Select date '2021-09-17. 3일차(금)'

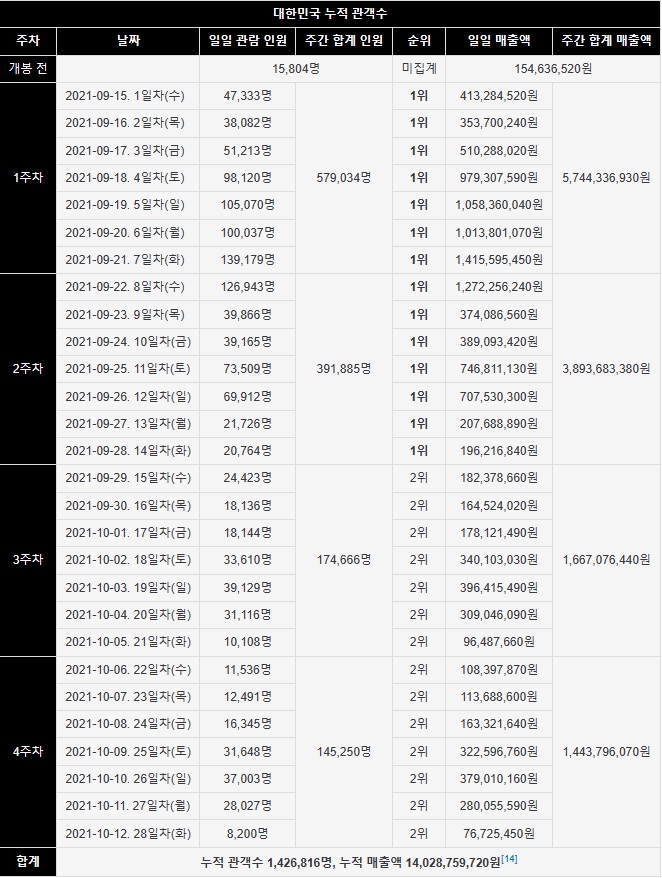pyautogui.click(x=125, y=151)
